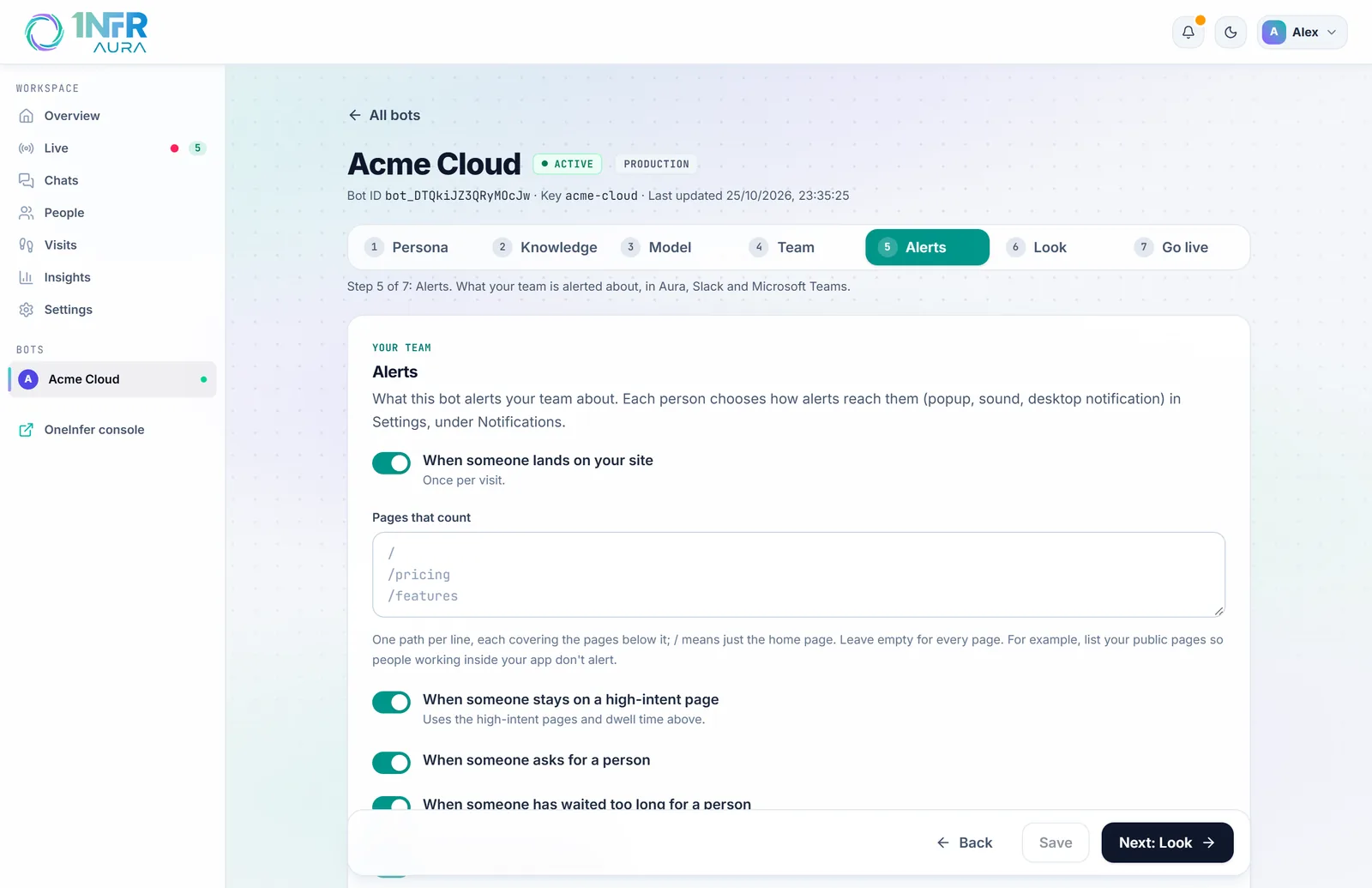Click the 'Next: Look' button
Viewport: 1372px width, 888px height.
click(1167, 843)
